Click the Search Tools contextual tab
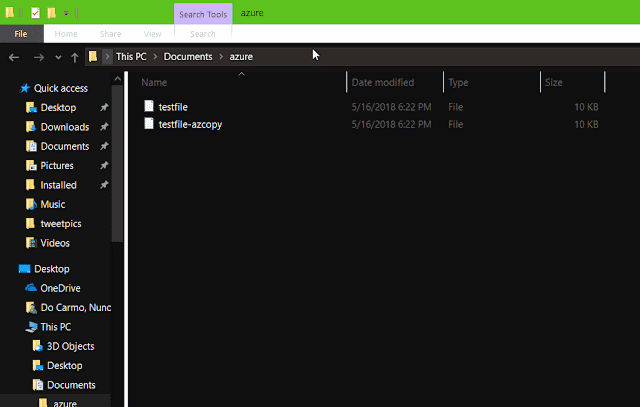The image size is (640, 407). pos(203,14)
